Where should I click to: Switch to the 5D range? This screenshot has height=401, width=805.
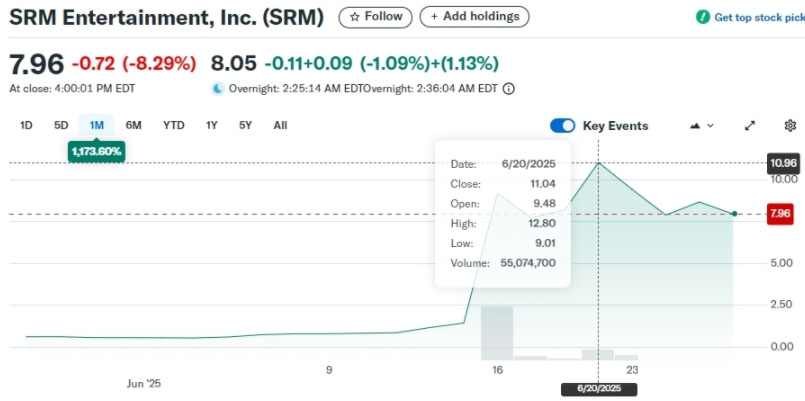coord(61,125)
